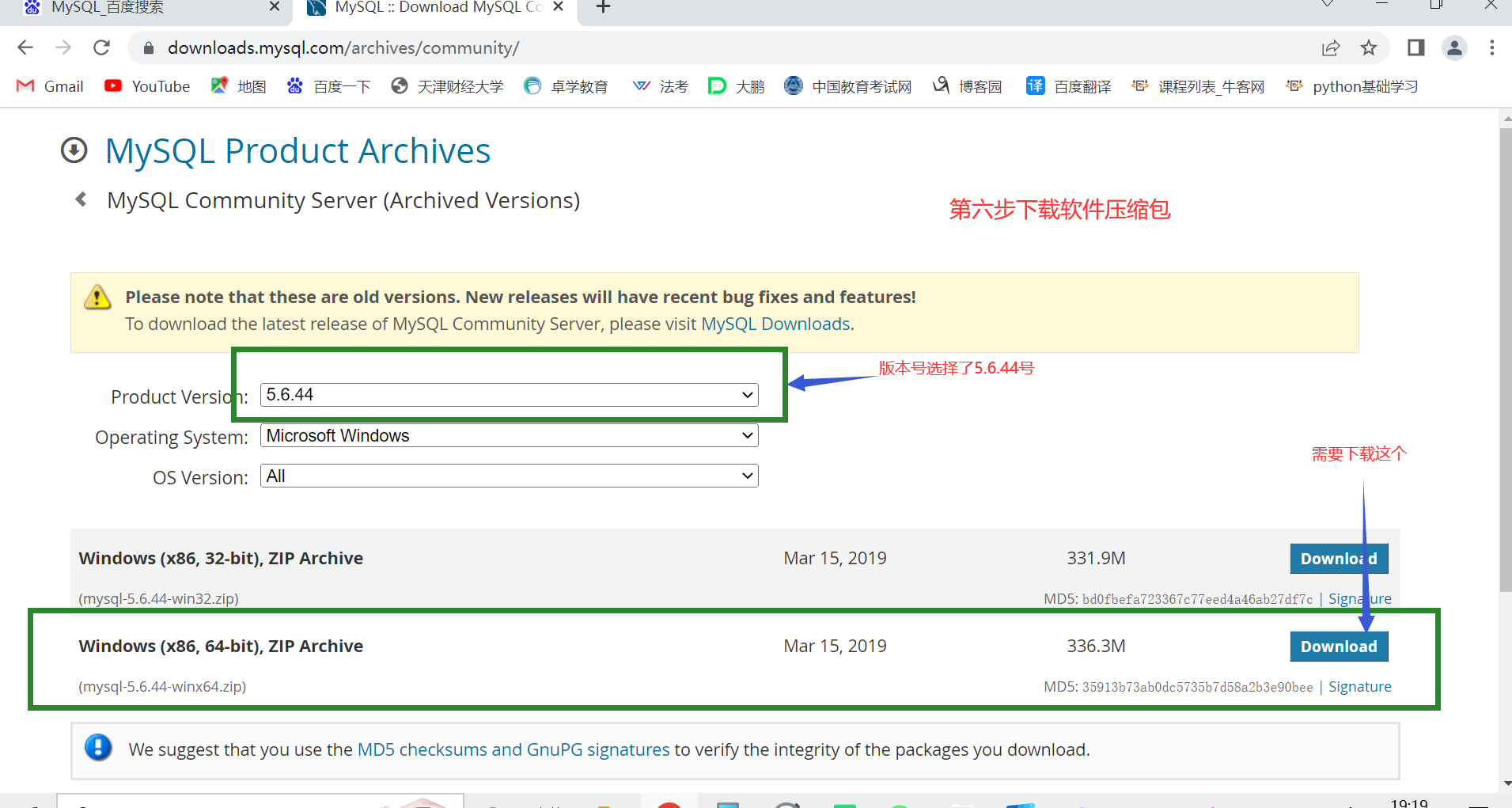Click the 331.9M file size
Screen dimensions: 1512x808
coord(1096,559)
